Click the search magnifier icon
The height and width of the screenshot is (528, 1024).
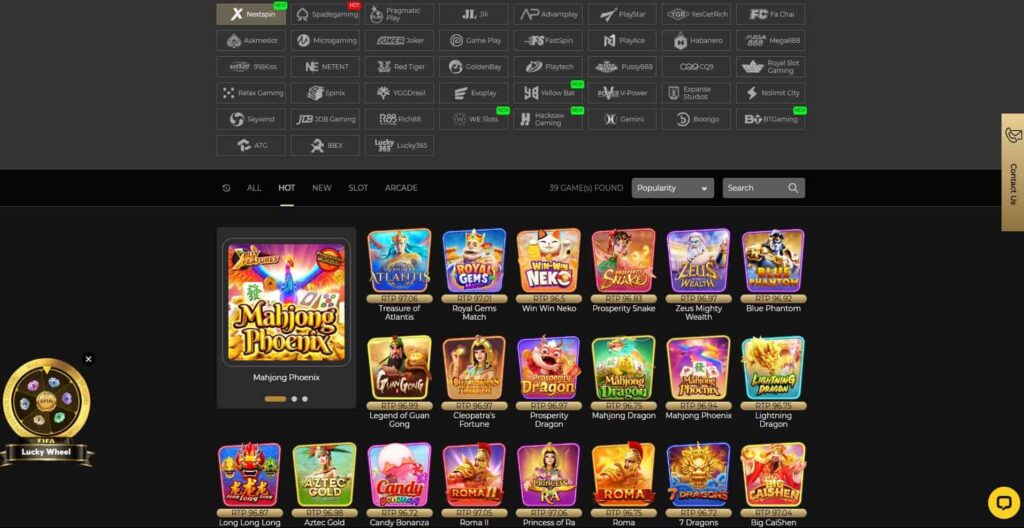pyautogui.click(x=793, y=188)
